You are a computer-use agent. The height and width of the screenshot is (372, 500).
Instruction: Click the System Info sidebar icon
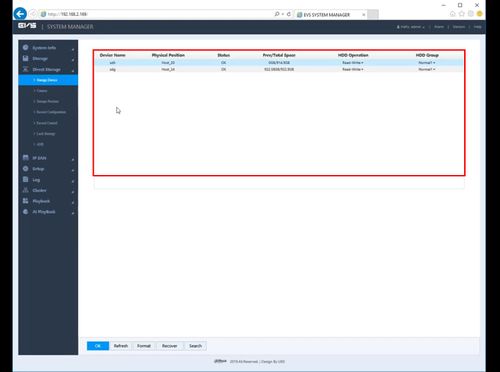point(26,48)
